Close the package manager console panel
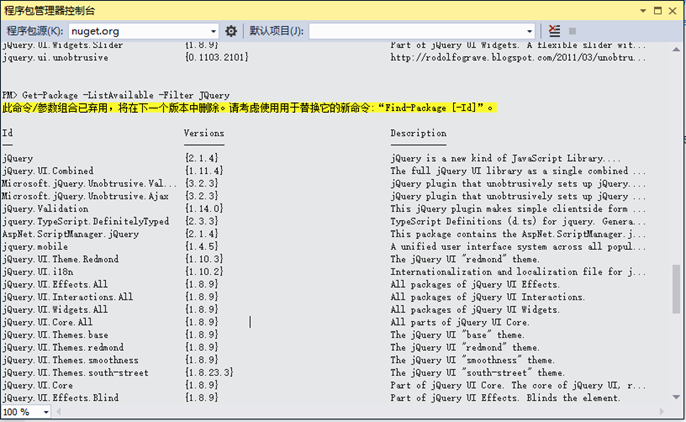Screen dimensions: 686x422 pos(672,10)
